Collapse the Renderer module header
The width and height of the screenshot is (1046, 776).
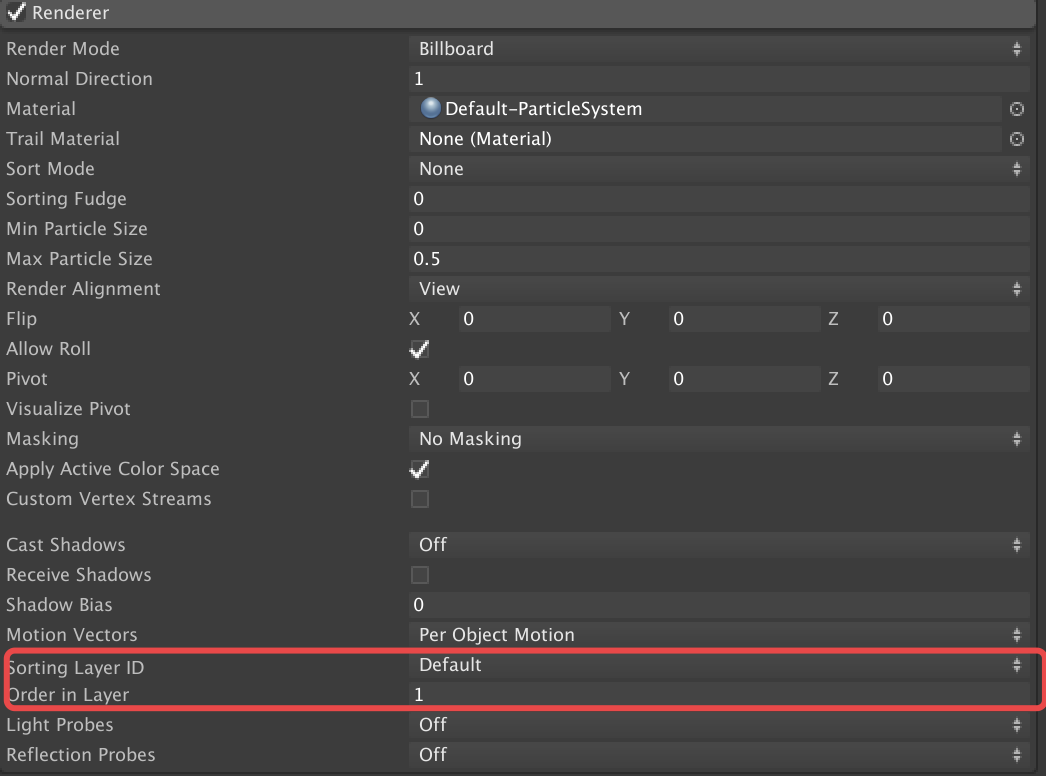70,13
